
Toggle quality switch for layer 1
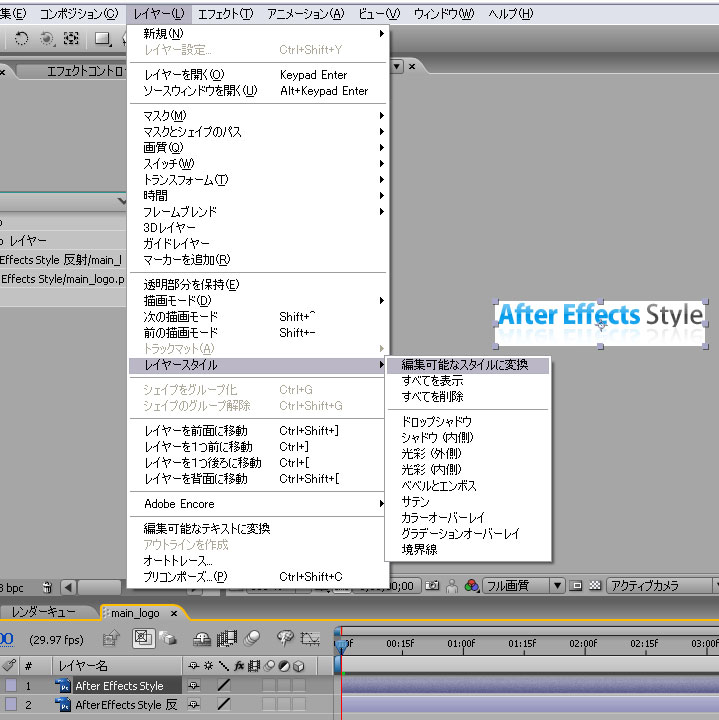pyautogui.click(x=224, y=685)
